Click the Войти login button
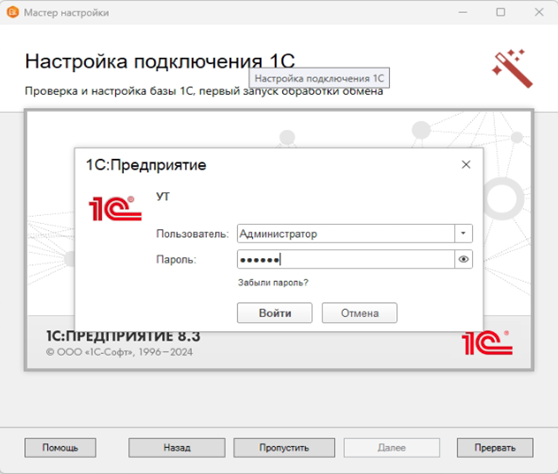This screenshot has width=558, height=474. coord(275,313)
